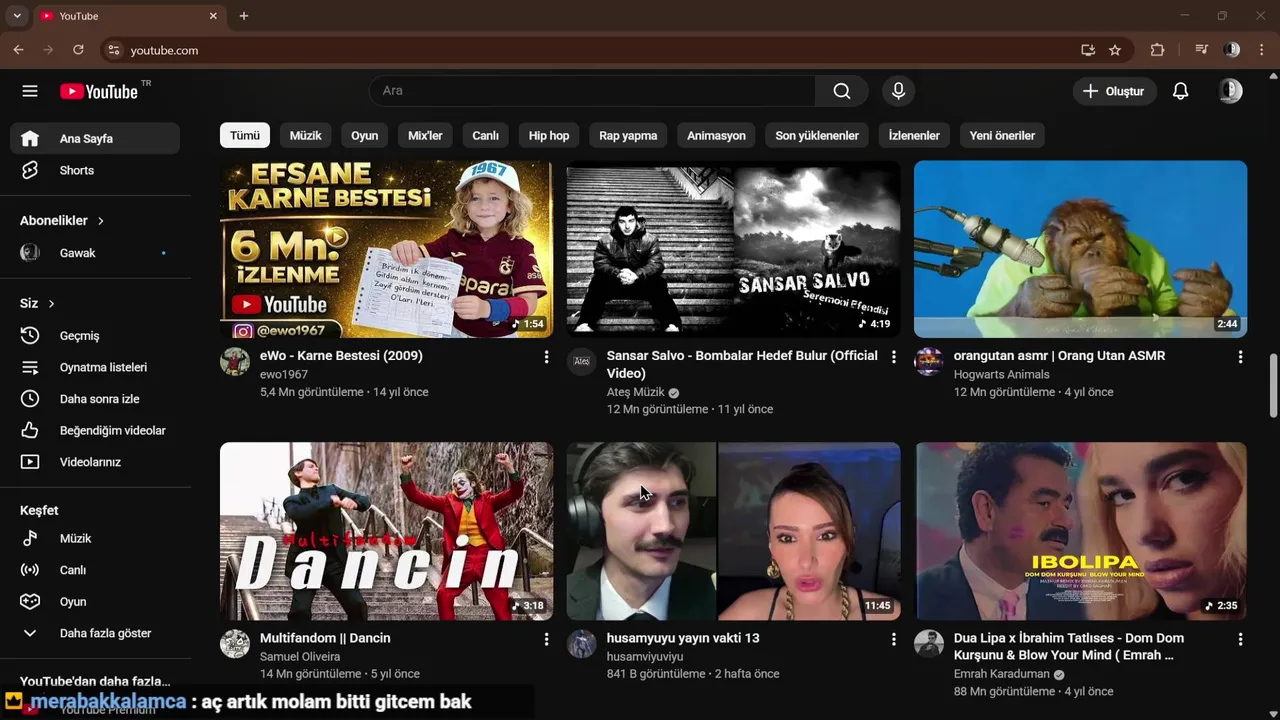
Task: Open Emrah Karaduman channel avatar
Action: click(929, 643)
